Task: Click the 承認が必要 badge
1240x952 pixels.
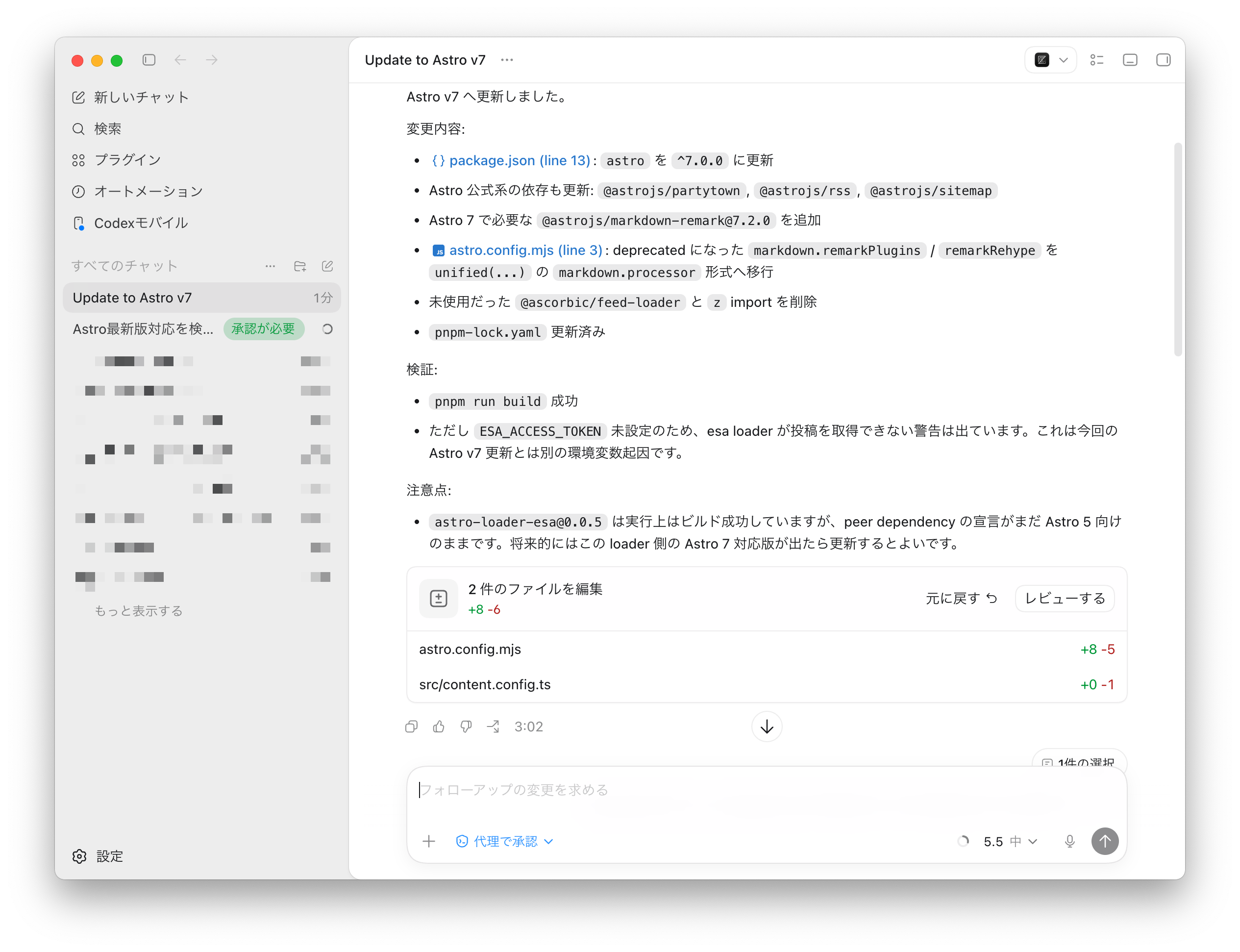Action: click(263, 329)
